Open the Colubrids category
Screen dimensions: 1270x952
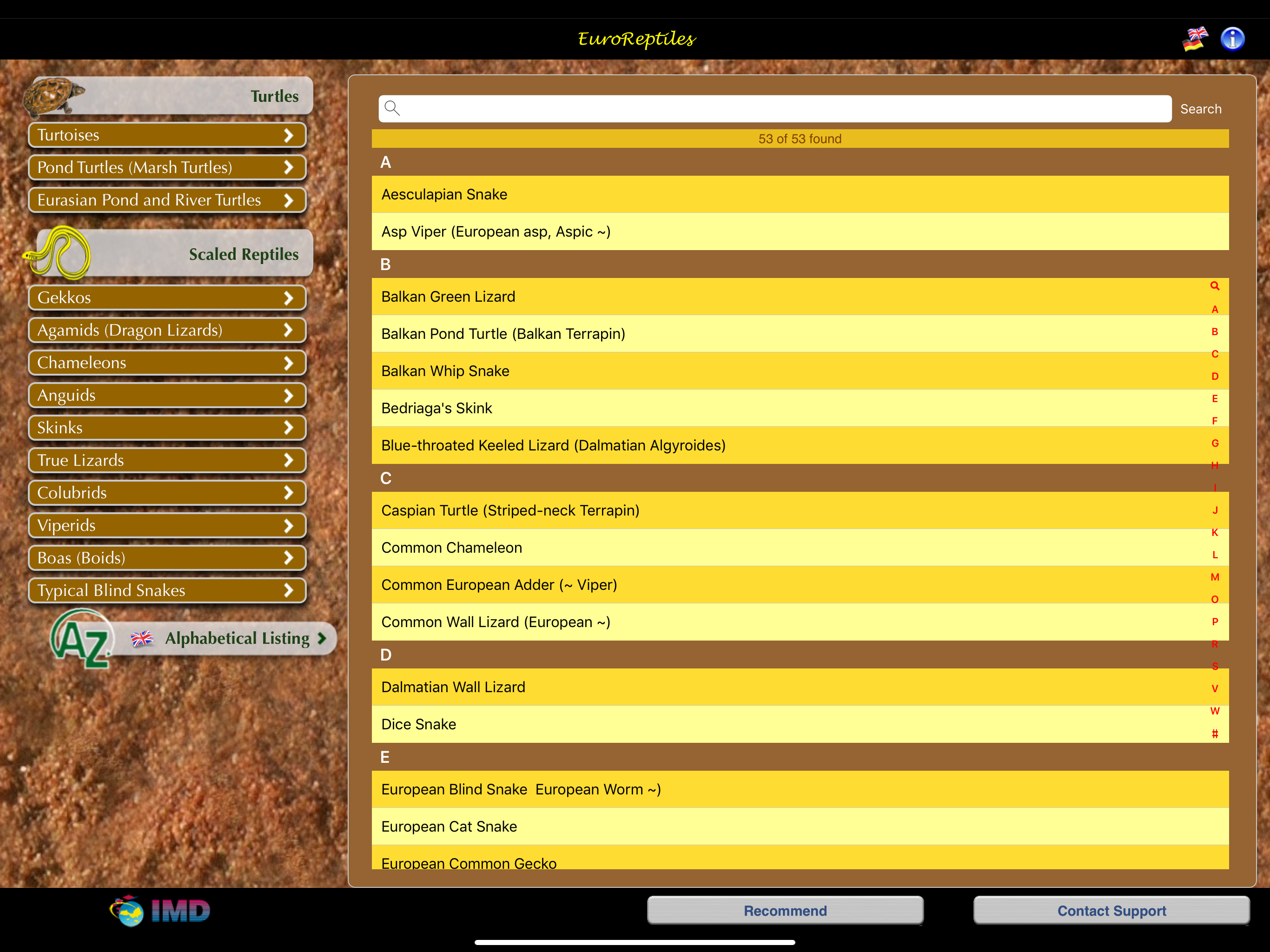[x=167, y=493]
